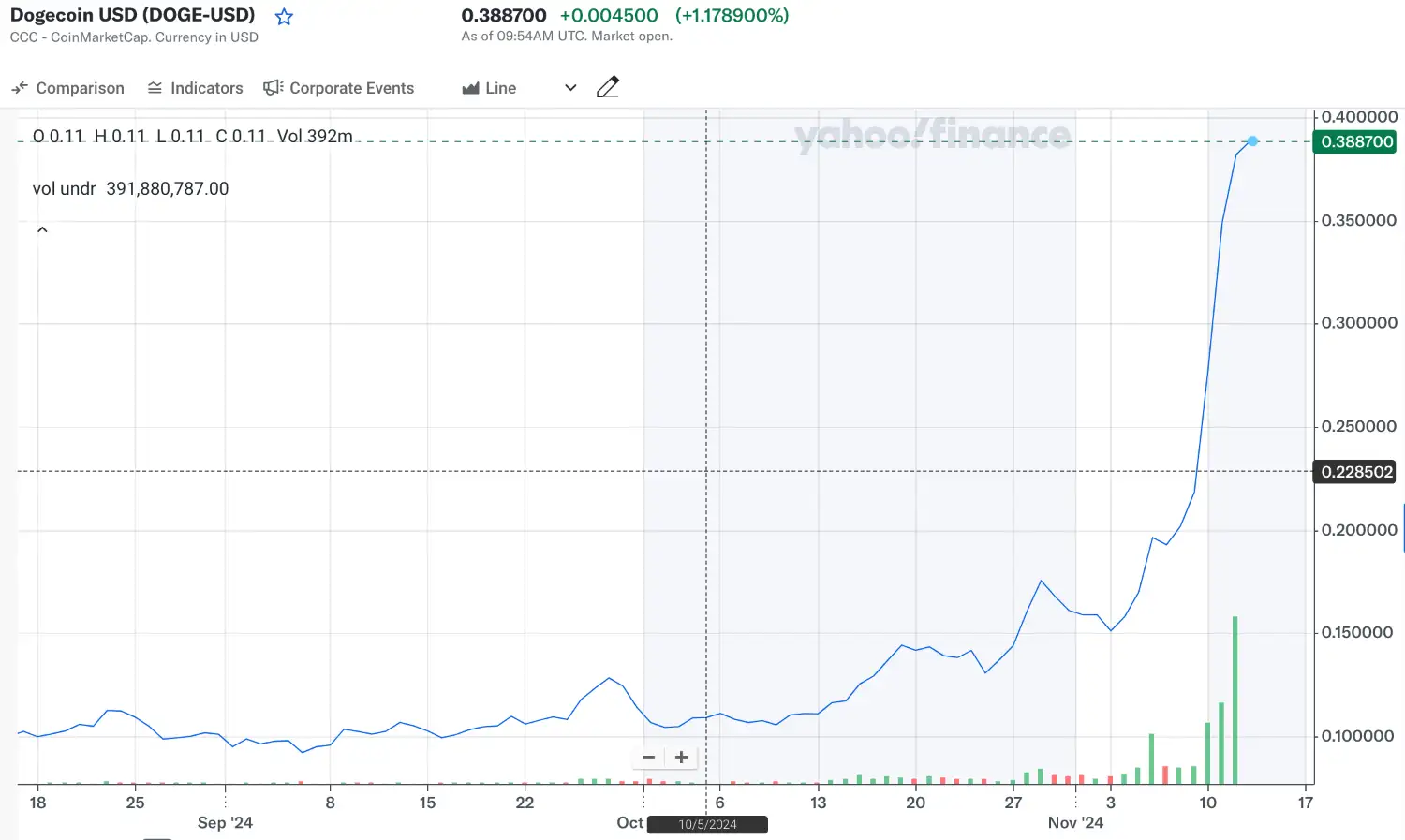
Task: Add DOGE-USD to watchlist with star icon
Action: pyautogui.click(x=284, y=17)
